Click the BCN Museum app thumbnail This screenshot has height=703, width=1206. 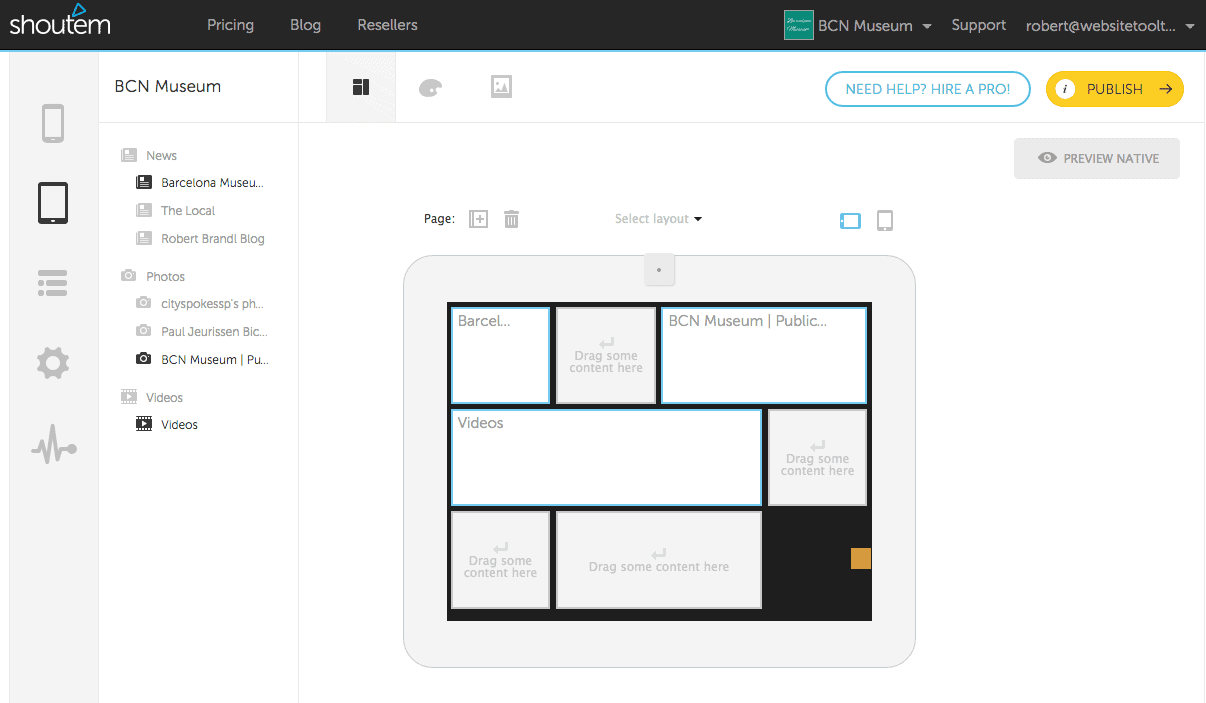(x=799, y=25)
